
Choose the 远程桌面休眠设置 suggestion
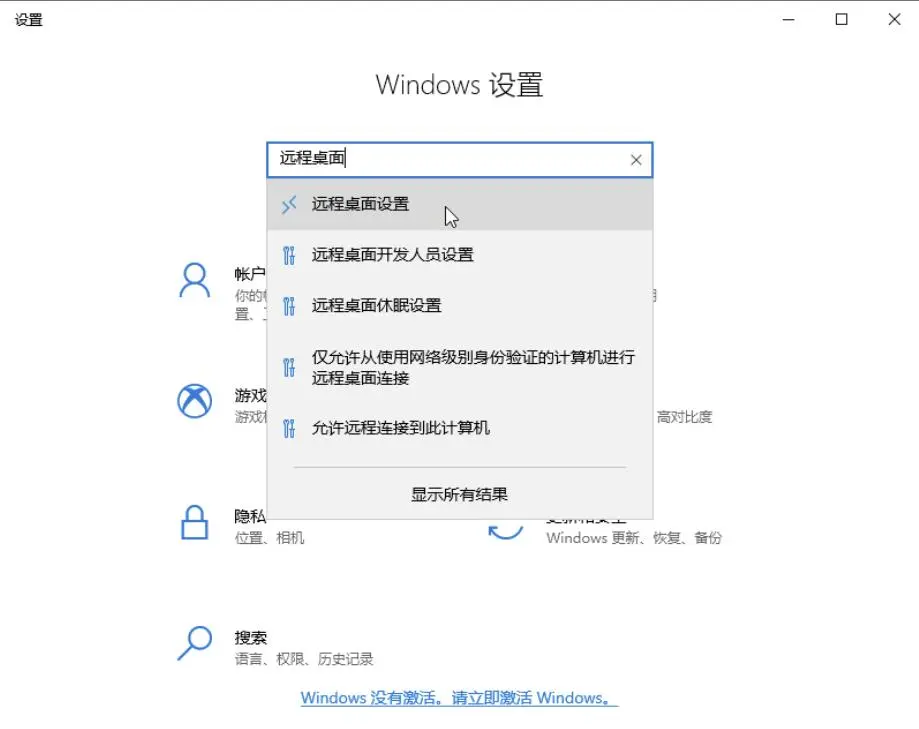pos(460,306)
